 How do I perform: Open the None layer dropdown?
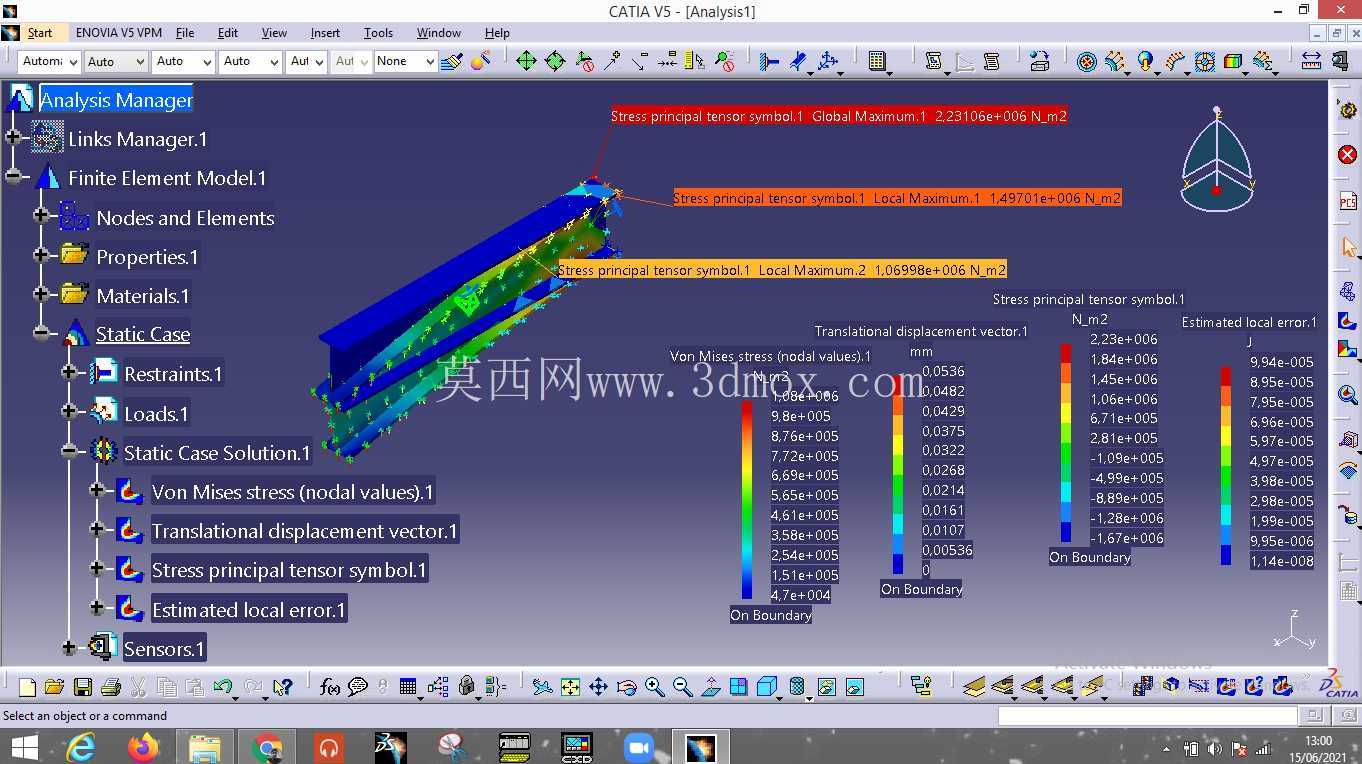(405, 61)
